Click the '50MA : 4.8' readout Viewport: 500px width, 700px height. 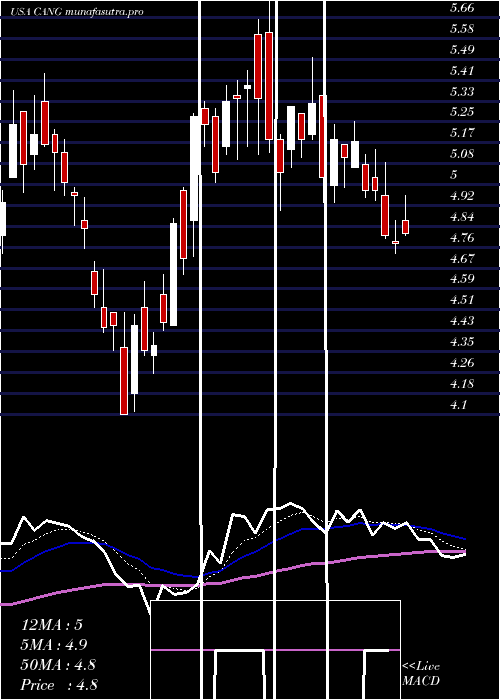click(58, 665)
